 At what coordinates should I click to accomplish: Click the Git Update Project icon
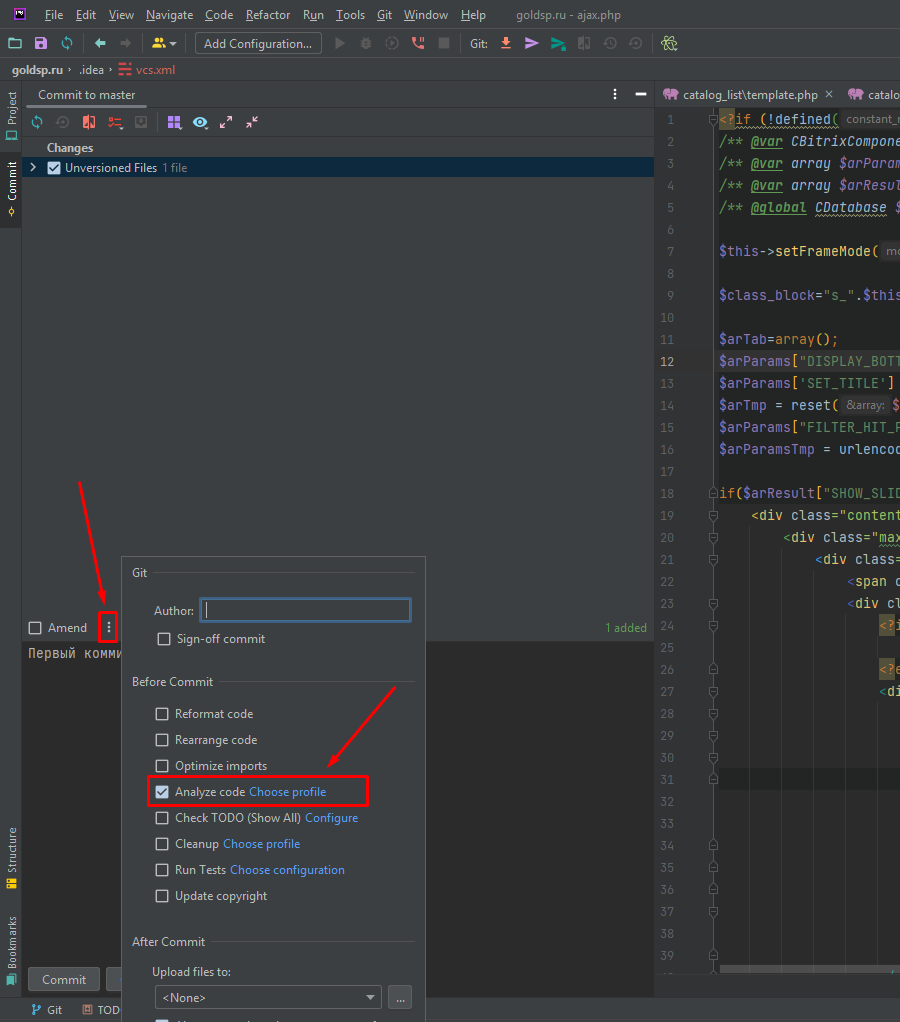(506, 44)
